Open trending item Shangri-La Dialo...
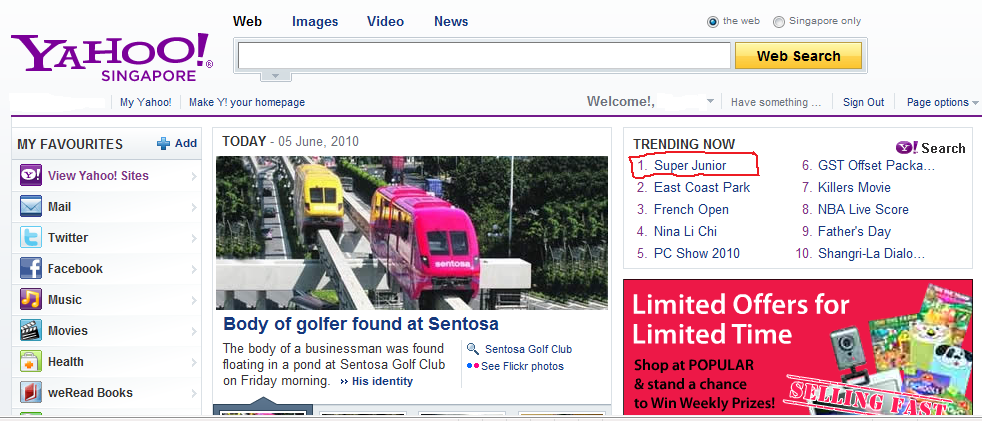Image resolution: width=982 pixels, height=421 pixels. [871, 253]
